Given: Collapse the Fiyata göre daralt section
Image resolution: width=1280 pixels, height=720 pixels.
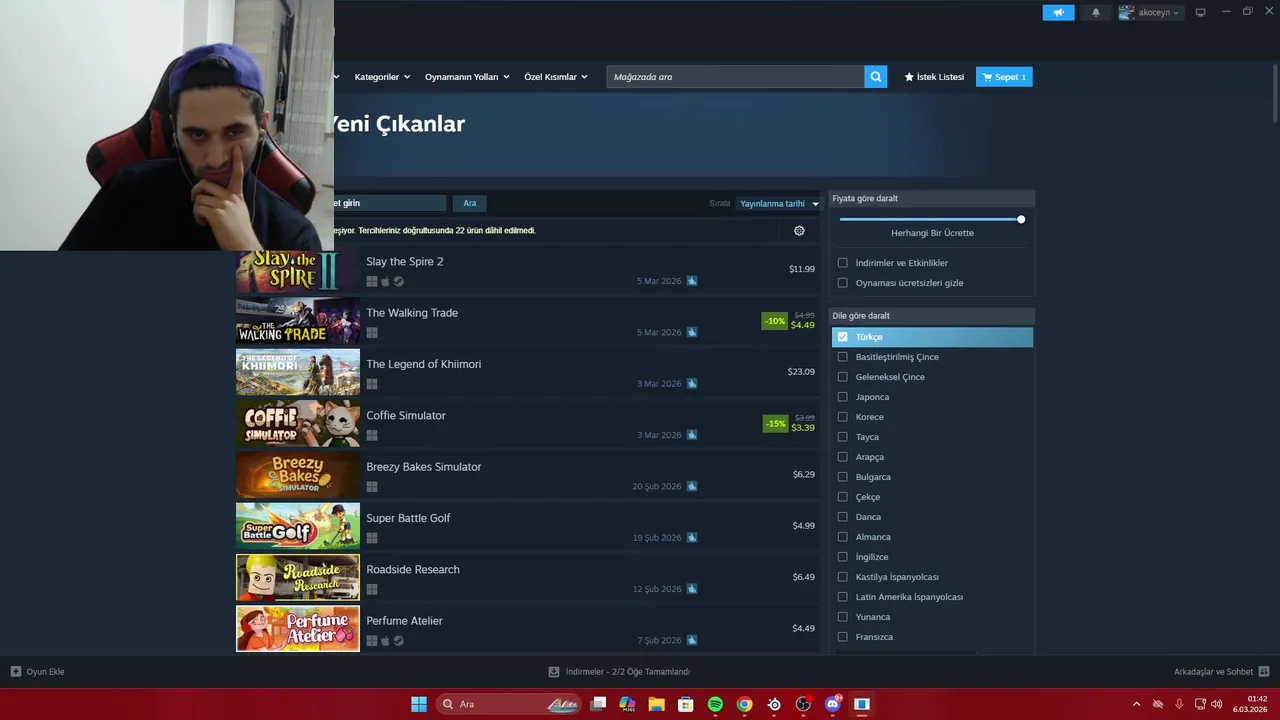Looking at the screenshot, I should pos(932,198).
